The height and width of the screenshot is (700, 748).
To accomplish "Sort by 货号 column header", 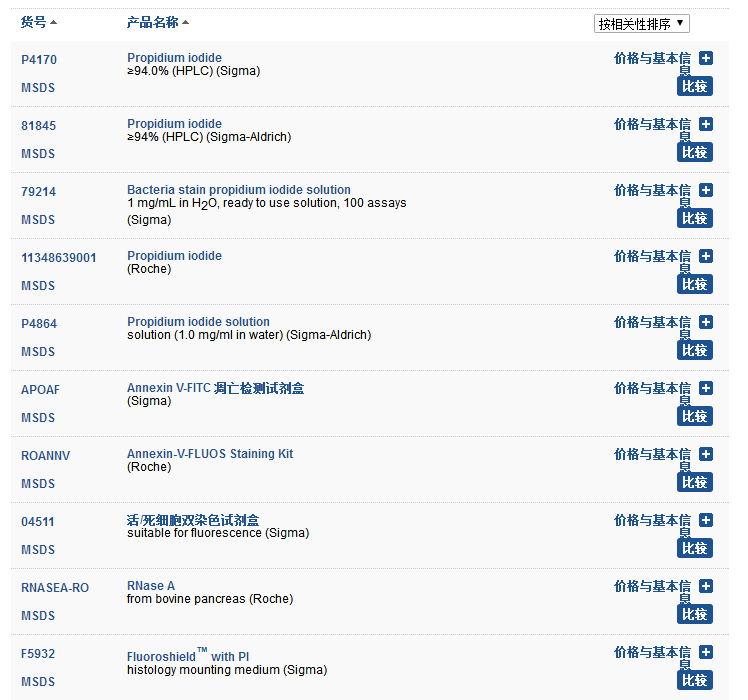I will click(39, 22).
